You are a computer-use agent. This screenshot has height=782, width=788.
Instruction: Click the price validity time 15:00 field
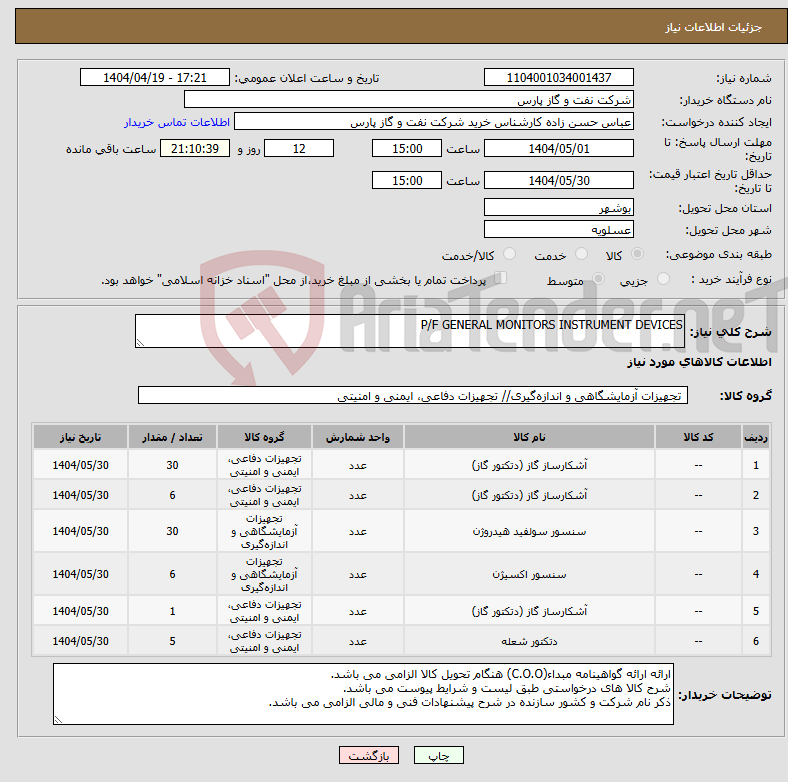(x=407, y=180)
